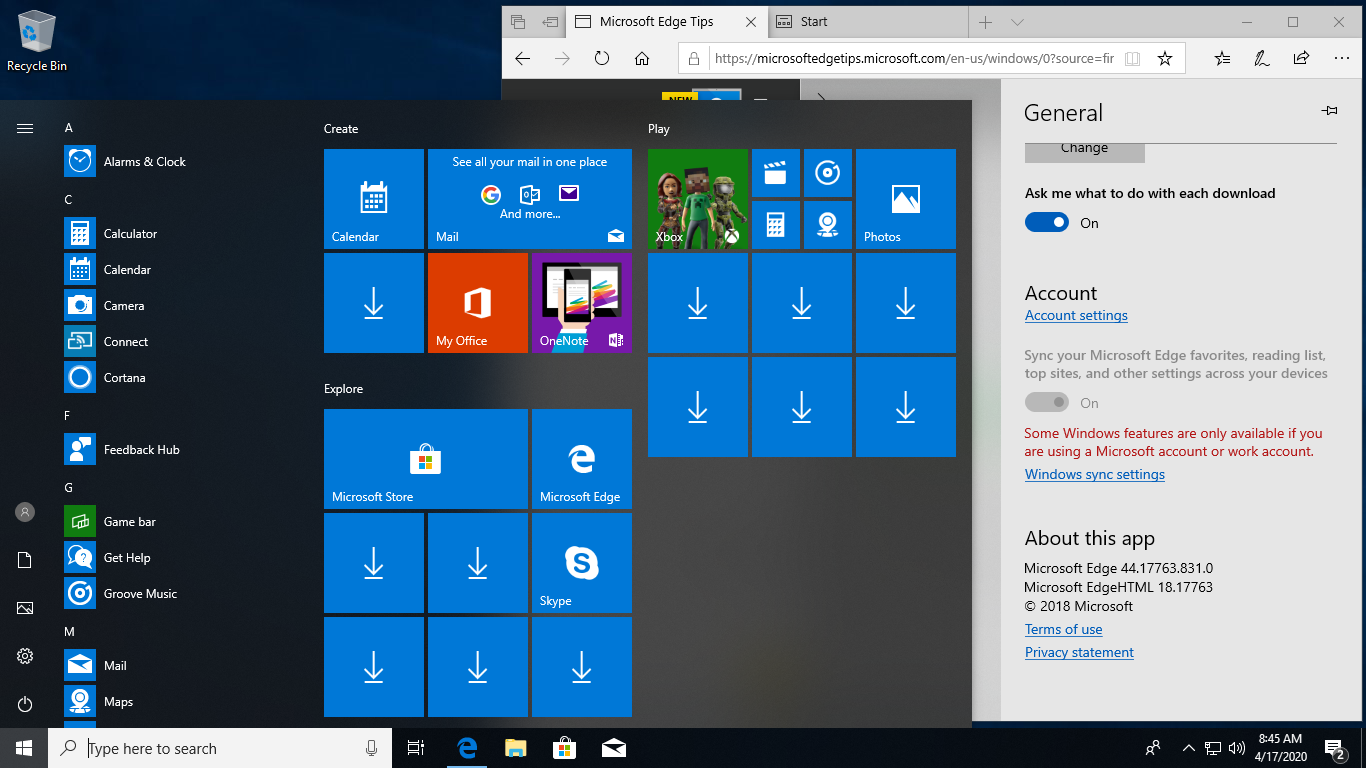Image resolution: width=1366 pixels, height=768 pixels.
Task: Open the small Maps tile in Play
Action: point(828,225)
